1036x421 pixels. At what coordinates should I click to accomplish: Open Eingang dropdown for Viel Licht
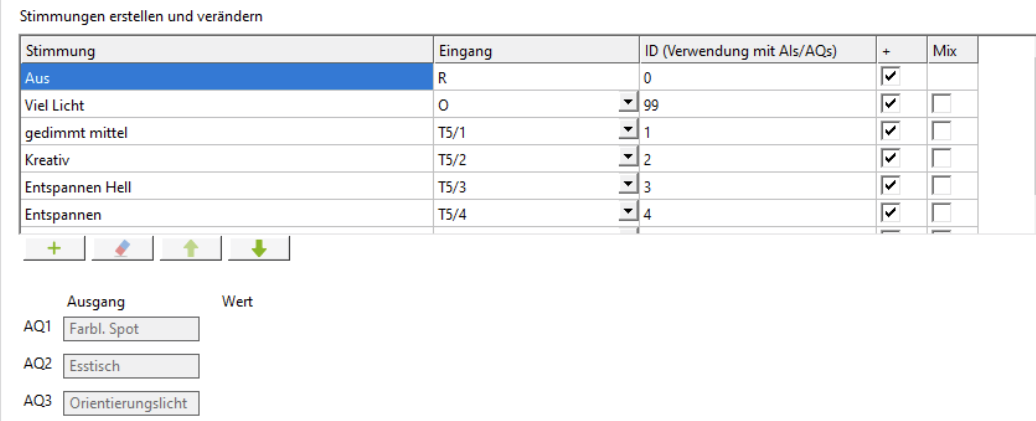tap(627, 103)
